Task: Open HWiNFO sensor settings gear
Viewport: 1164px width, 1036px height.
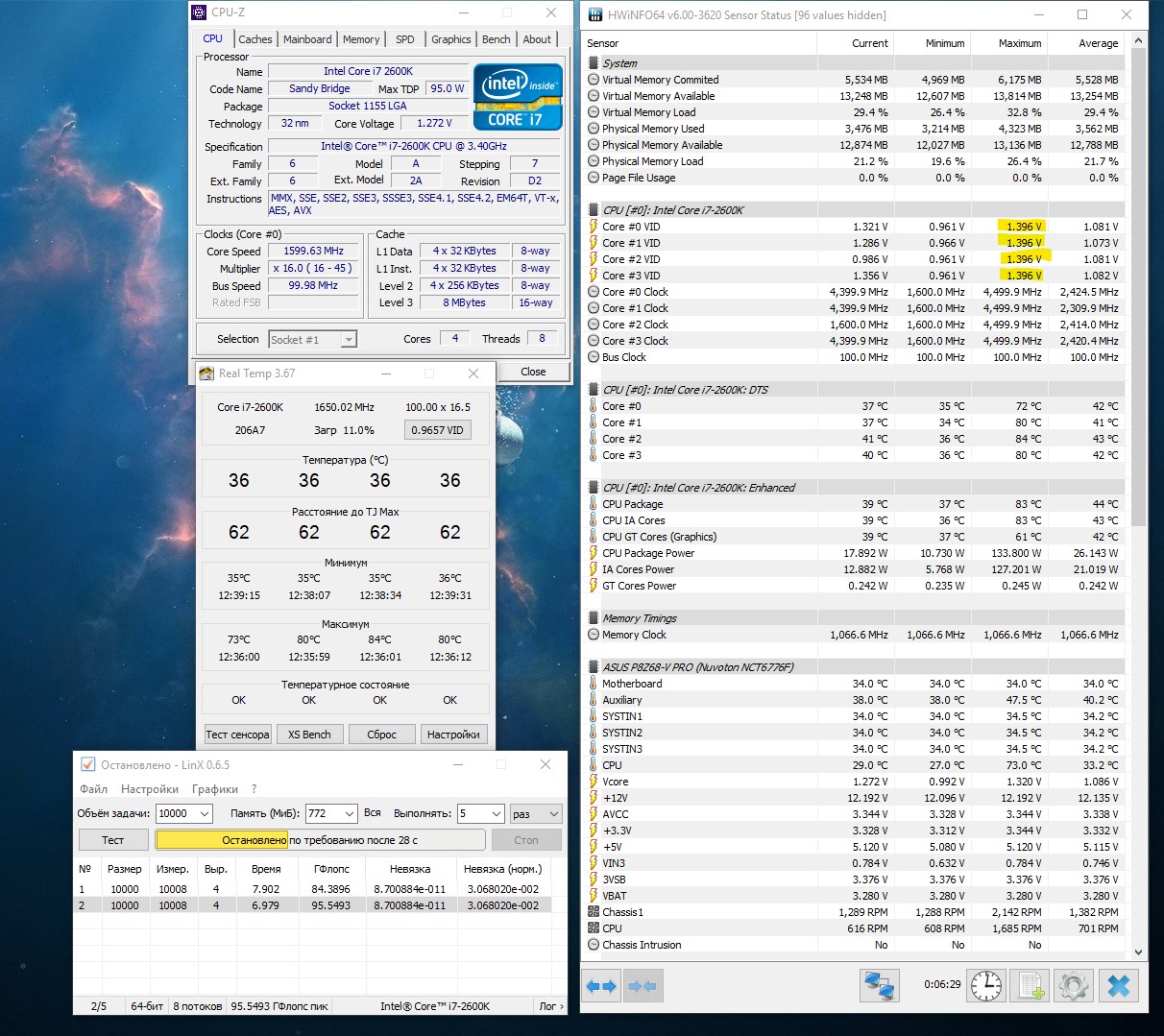Action: pos(1074,986)
